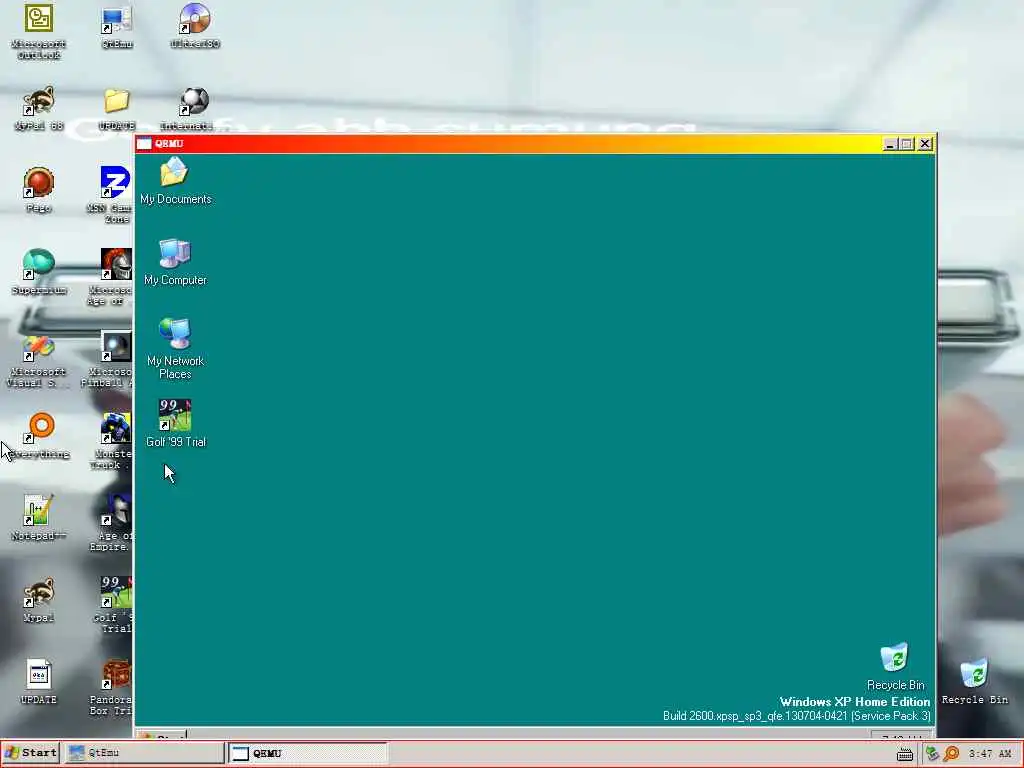
Task: Switch to QtEmu taskbar button
Action: click(144, 753)
